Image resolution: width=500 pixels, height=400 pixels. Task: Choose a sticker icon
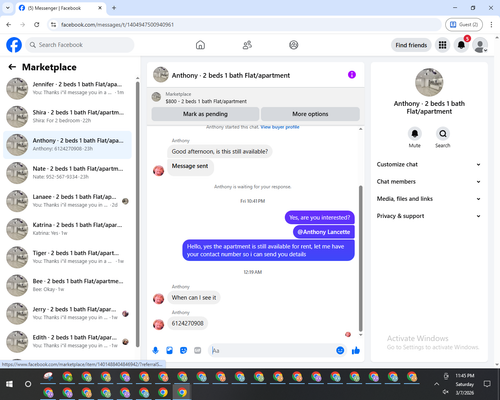pyautogui.click(x=183, y=350)
